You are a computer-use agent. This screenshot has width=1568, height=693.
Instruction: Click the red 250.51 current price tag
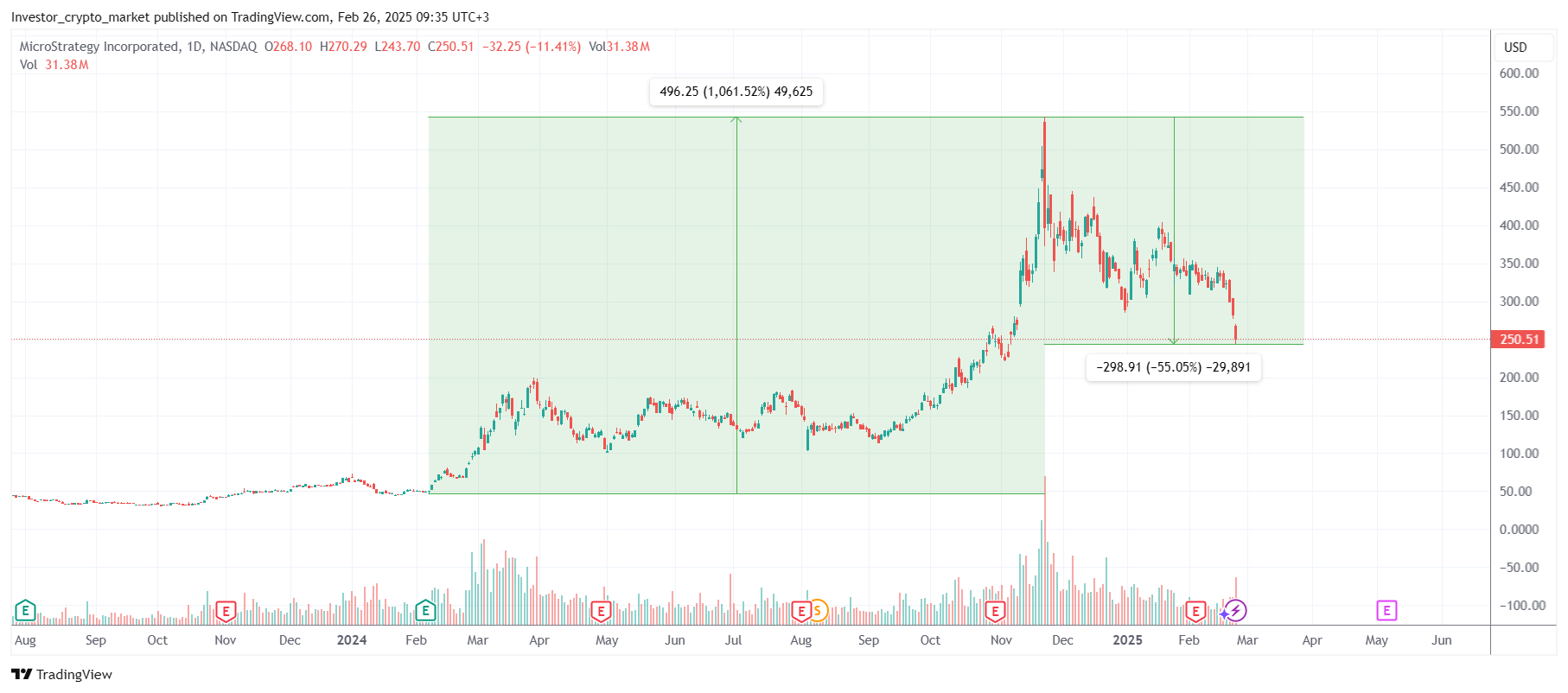1519,339
